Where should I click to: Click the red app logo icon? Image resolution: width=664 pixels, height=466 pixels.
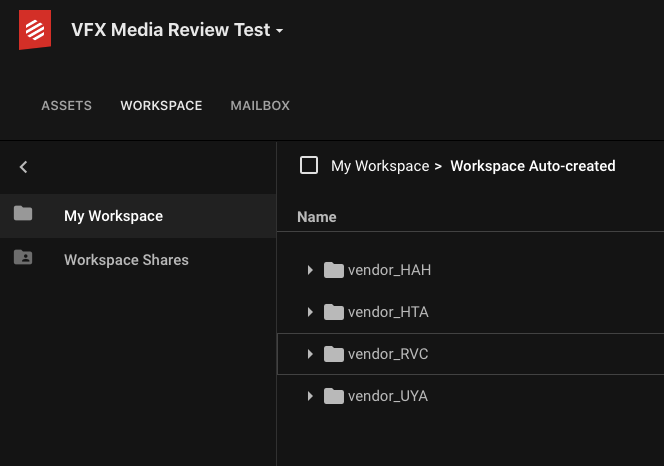coord(35,30)
